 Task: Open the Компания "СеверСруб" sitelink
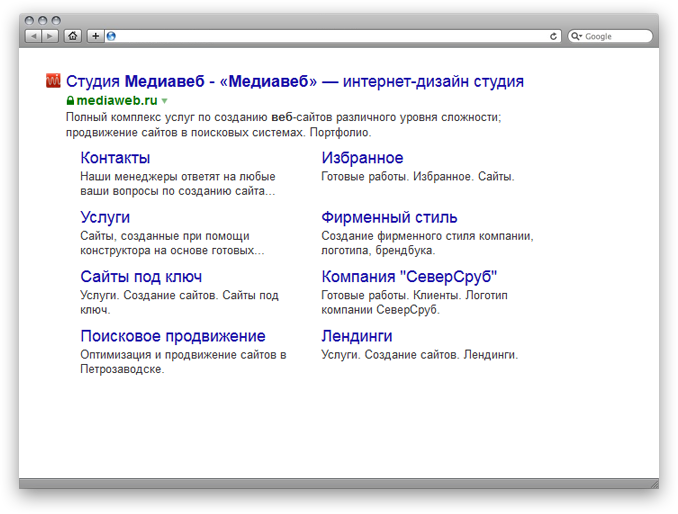pos(409,277)
